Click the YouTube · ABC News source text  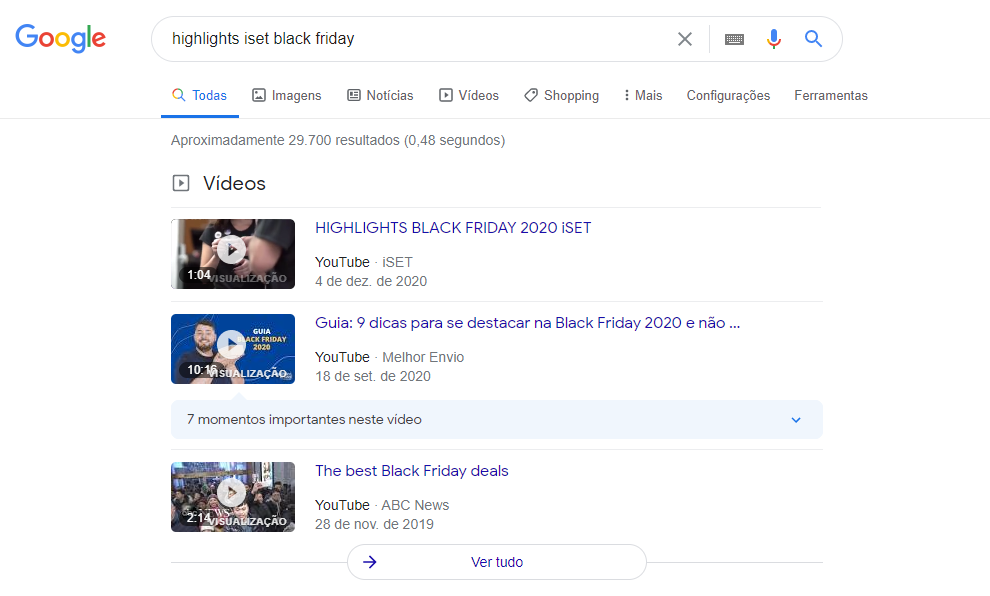tap(382, 505)
